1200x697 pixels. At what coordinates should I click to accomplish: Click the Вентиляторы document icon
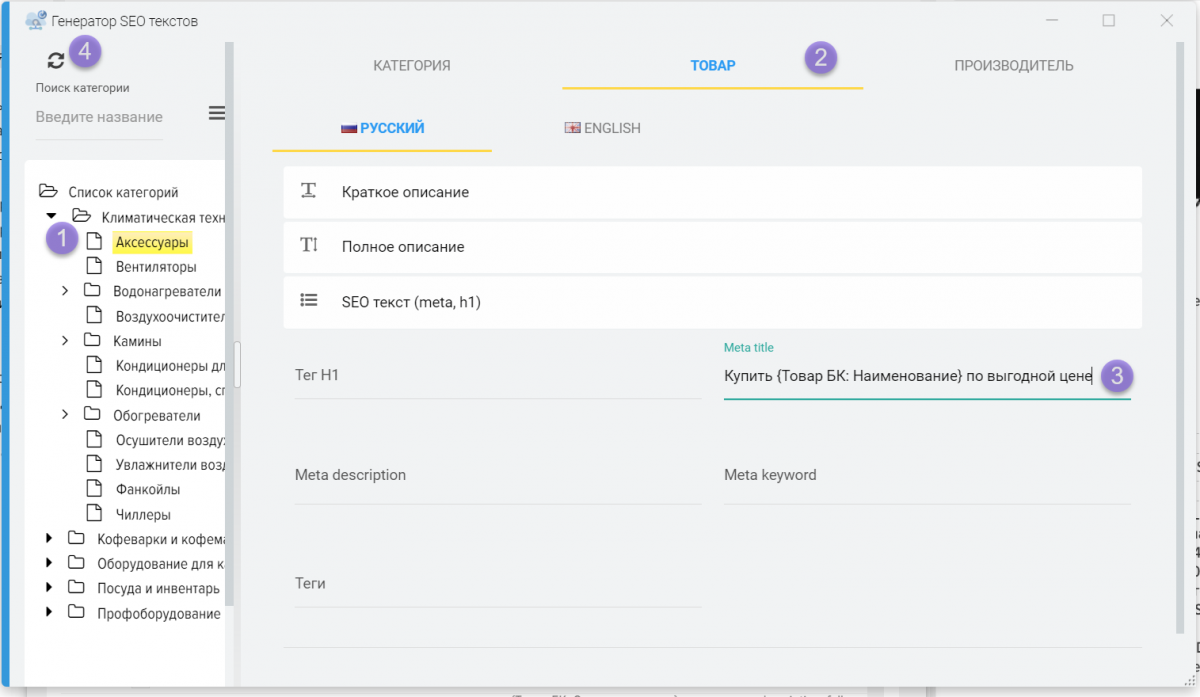(94, 266)
